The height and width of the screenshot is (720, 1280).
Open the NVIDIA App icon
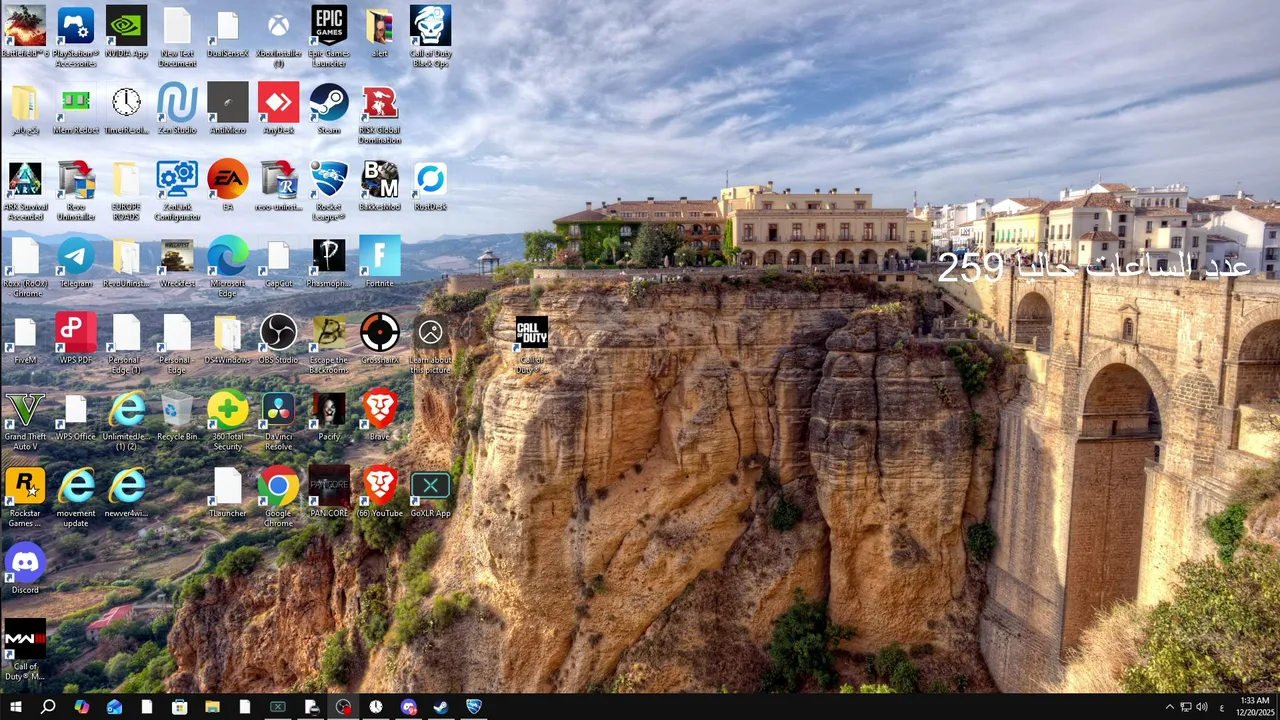click(126, 32)
